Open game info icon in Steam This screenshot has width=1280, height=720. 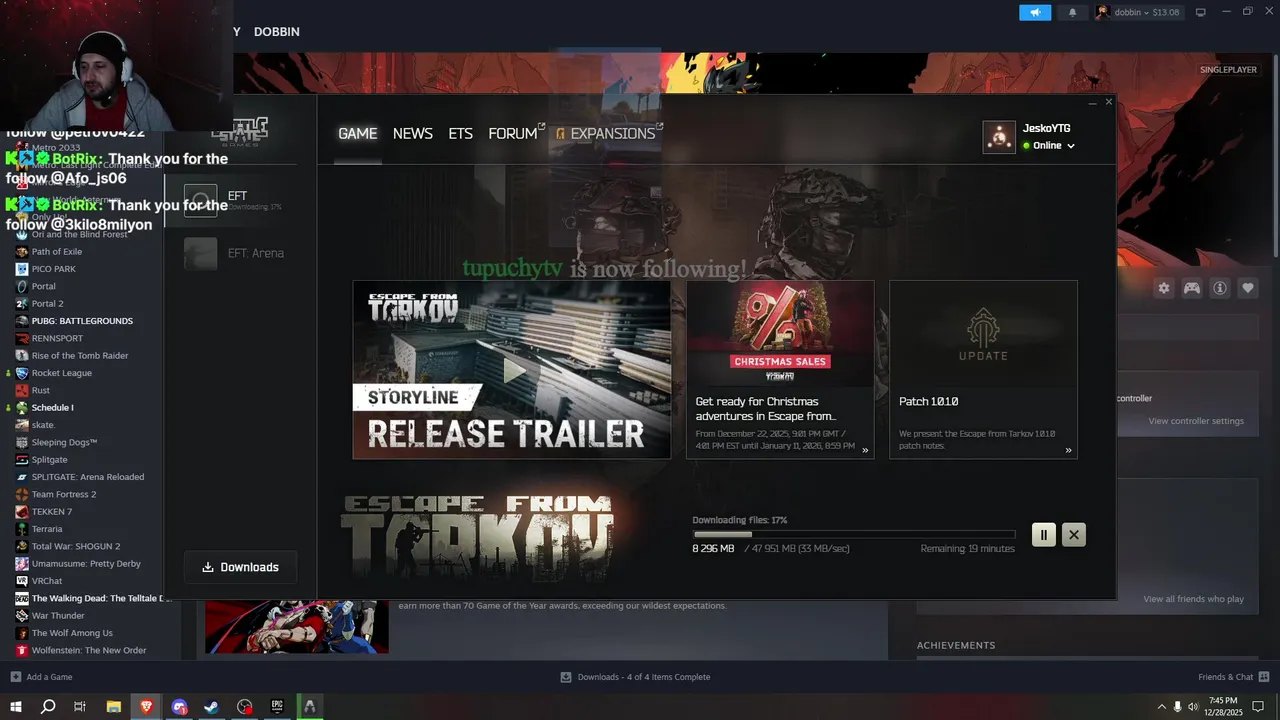1220,288
